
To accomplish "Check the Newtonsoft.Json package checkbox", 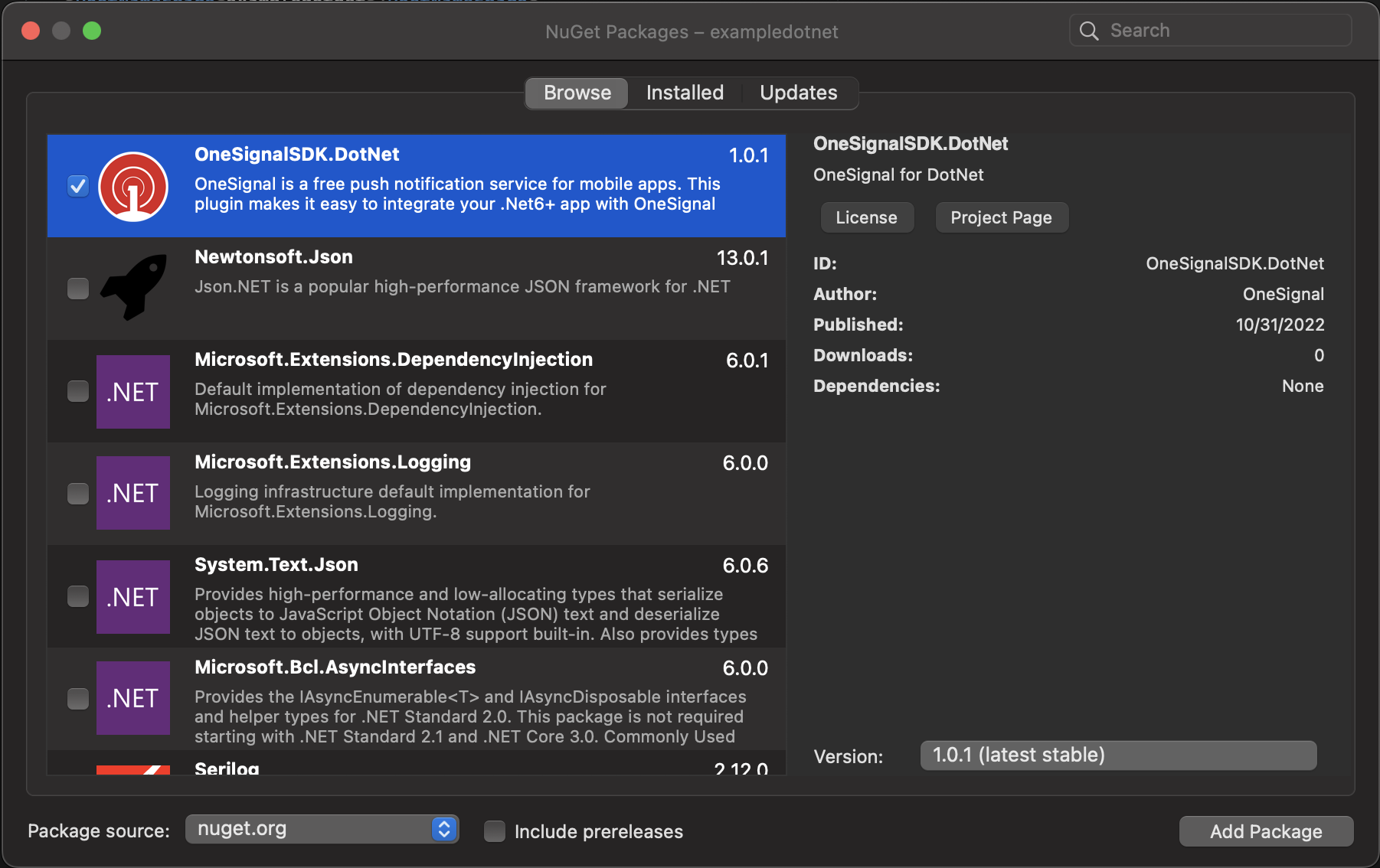I will point(78,289).
